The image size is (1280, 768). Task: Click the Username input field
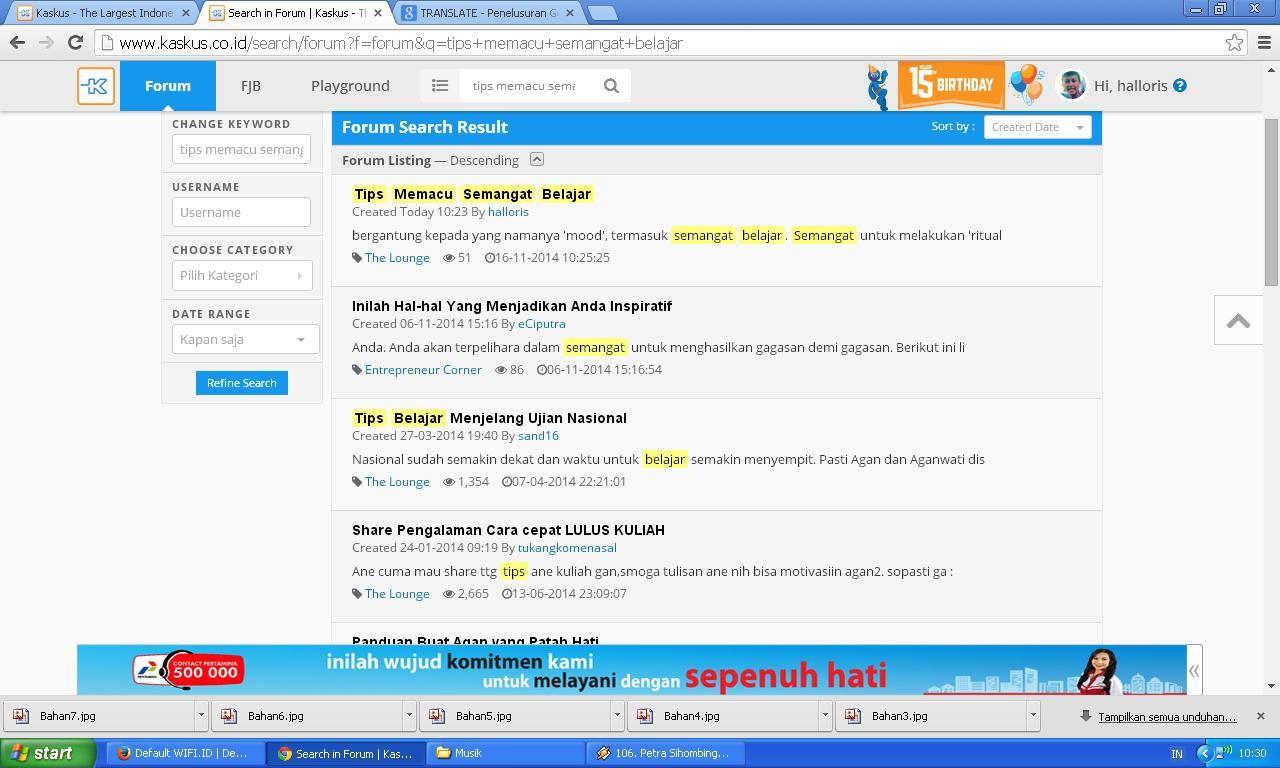(241, 212)
